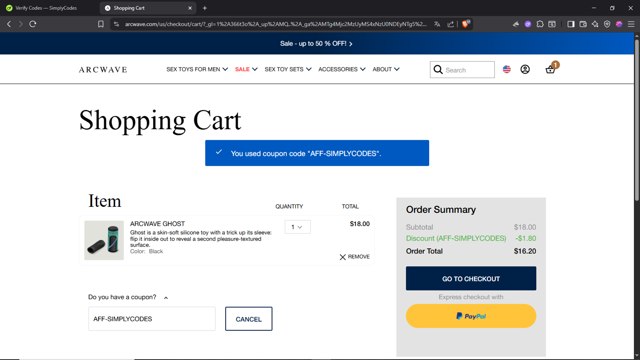Image resolution: width=640 pixels, height=360 pixels.
Task: Open the account user icon
Action: 525,69
